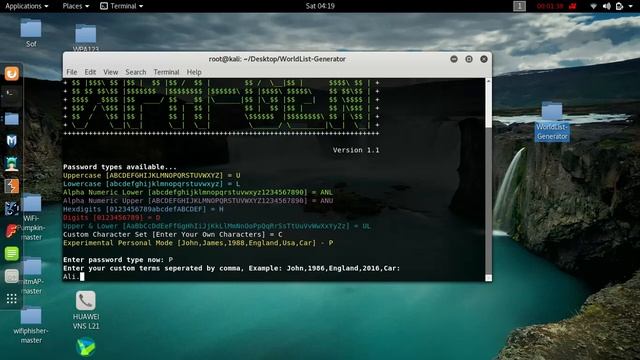Image resolution: width=640 pixels, height=360 pixels.
Task: Click the Experimental Personal Mode line
Action: pyautogui.click(x=198, y=243)
